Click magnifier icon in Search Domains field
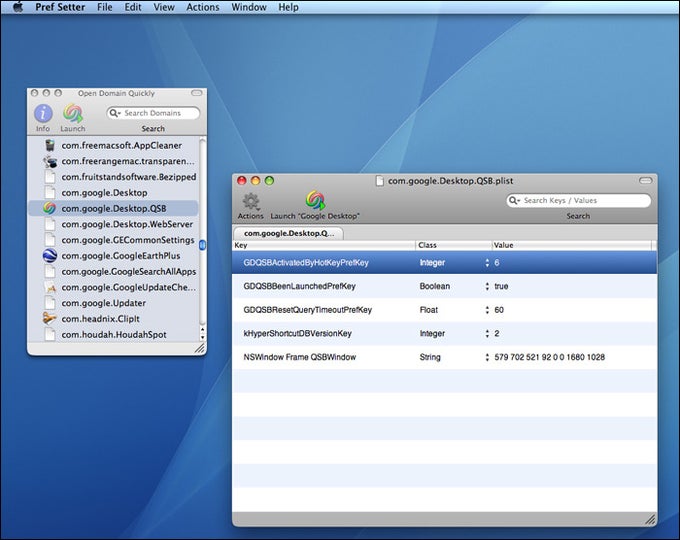Screen dimensions: 680x540 [114, 113]
